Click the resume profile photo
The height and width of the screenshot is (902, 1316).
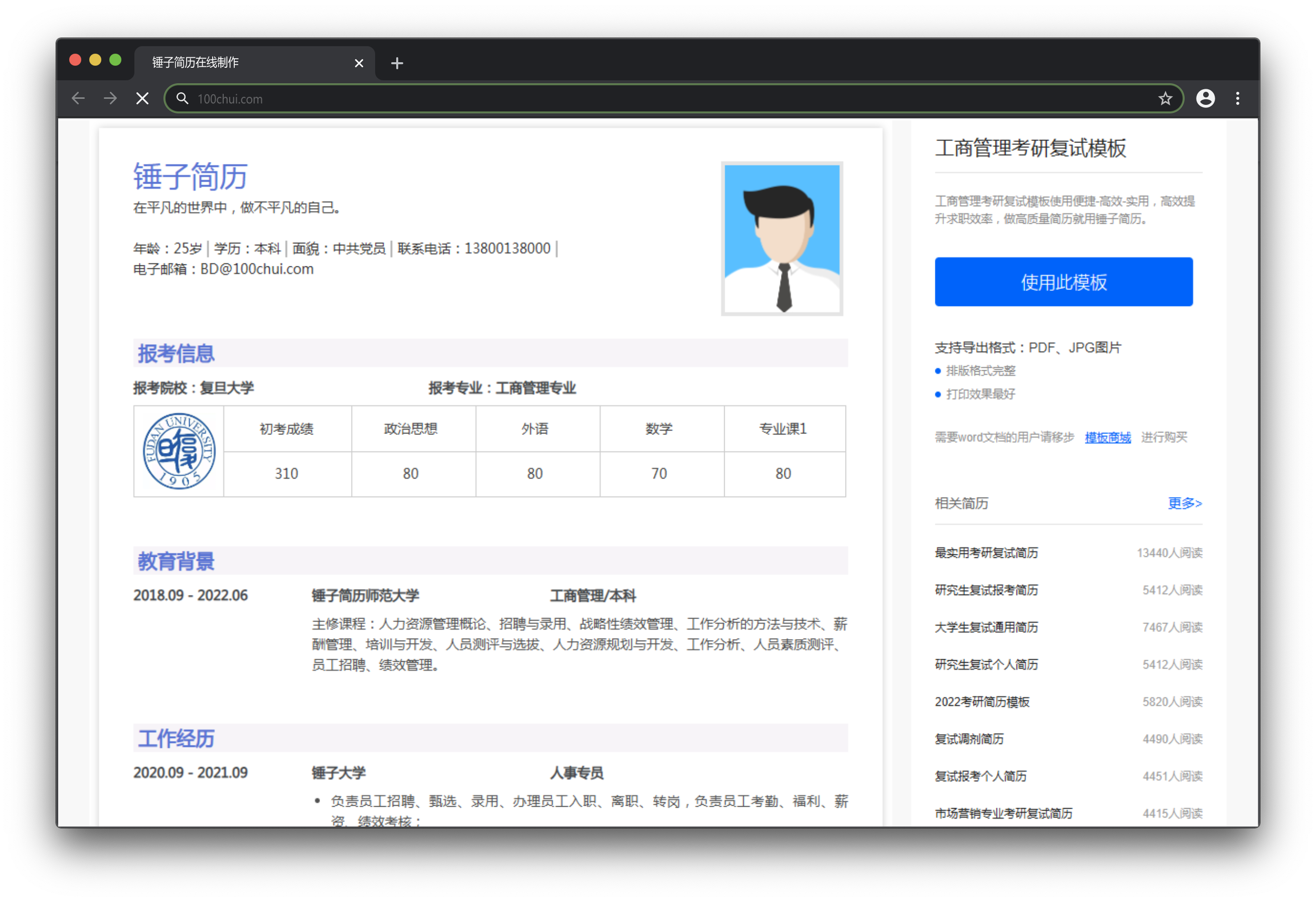pos(781,238)
